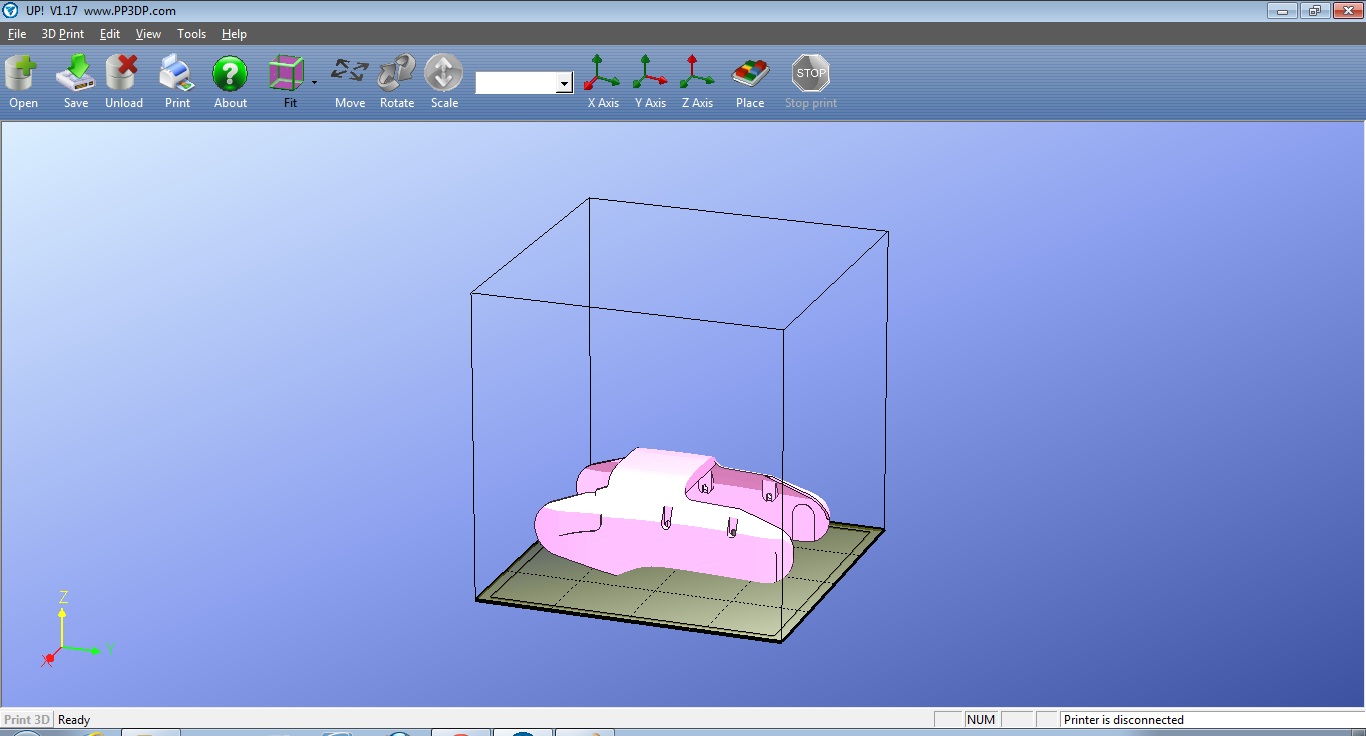Open the About dialog icon

point(230,82)
